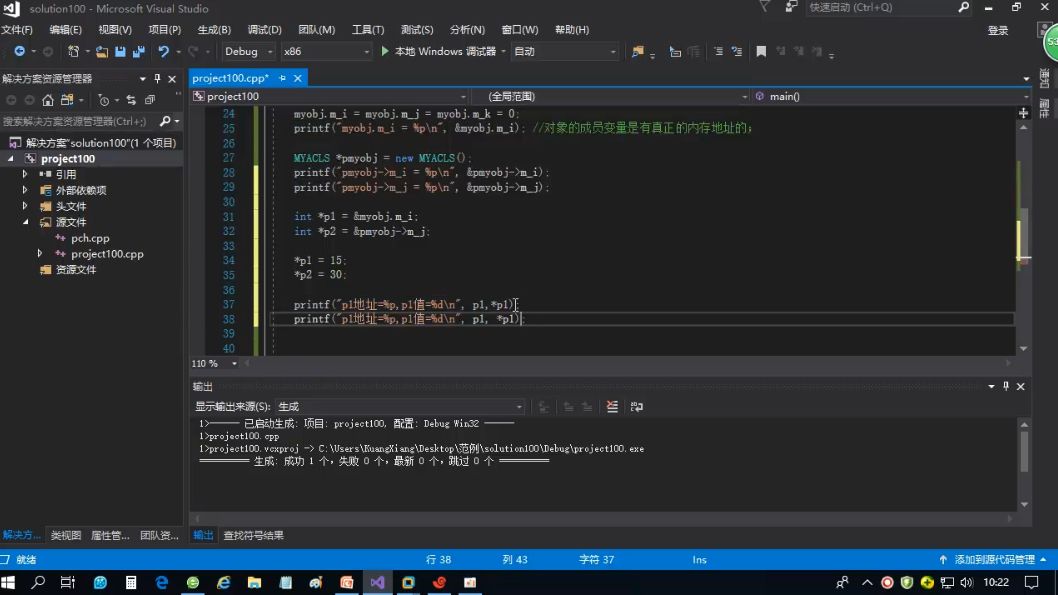The image size is (1058, 595).
Task: Open the debugger target dropdown arrow
Action: pyautogui.click(x=503, y=51)
